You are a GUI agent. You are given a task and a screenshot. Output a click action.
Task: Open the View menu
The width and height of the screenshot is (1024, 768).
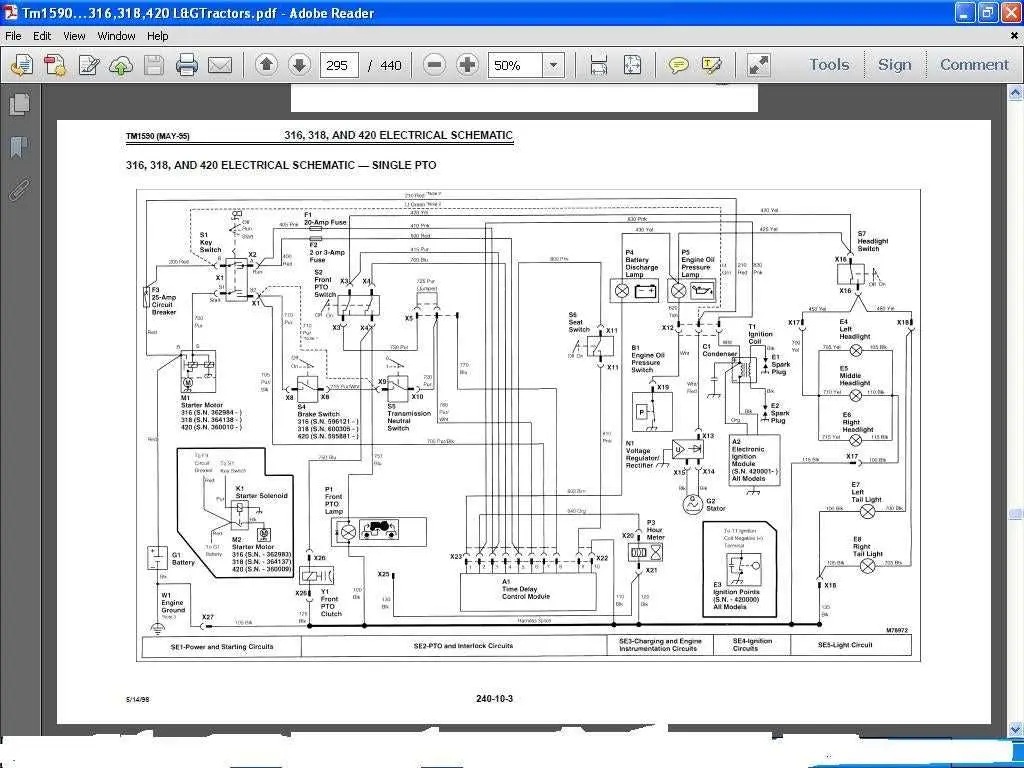pos(74,36)
